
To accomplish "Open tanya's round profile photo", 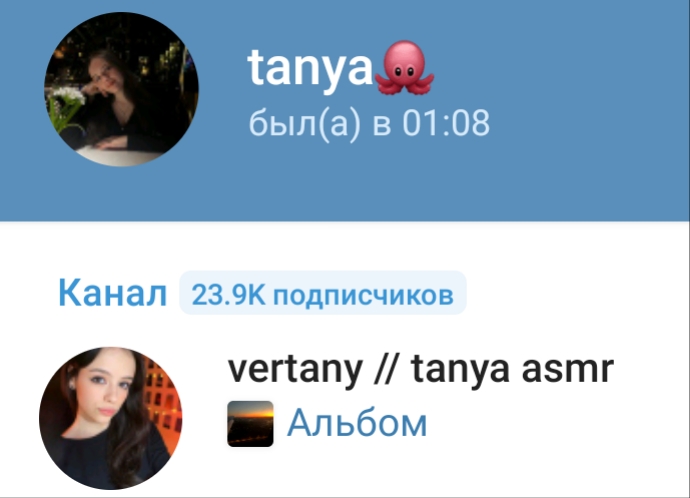I will coord(121,90).
